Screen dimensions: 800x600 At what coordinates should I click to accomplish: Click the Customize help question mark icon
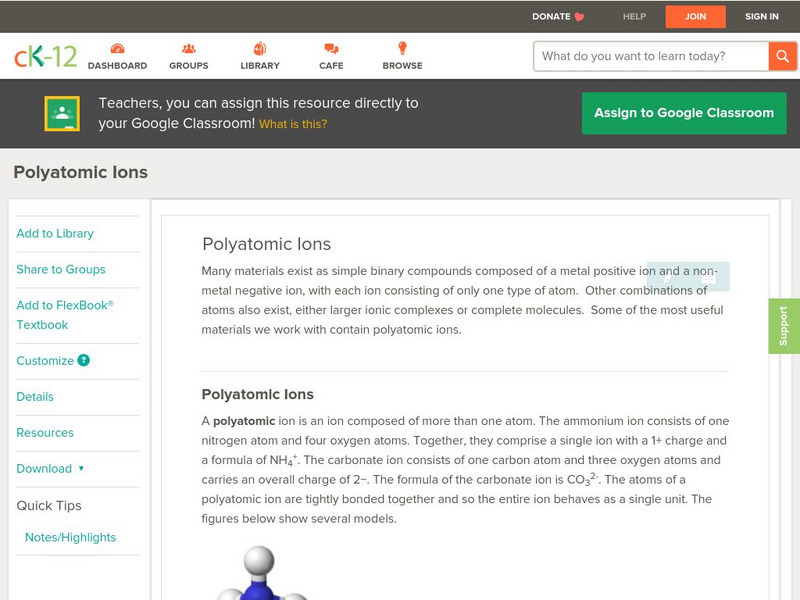point(84,360)
